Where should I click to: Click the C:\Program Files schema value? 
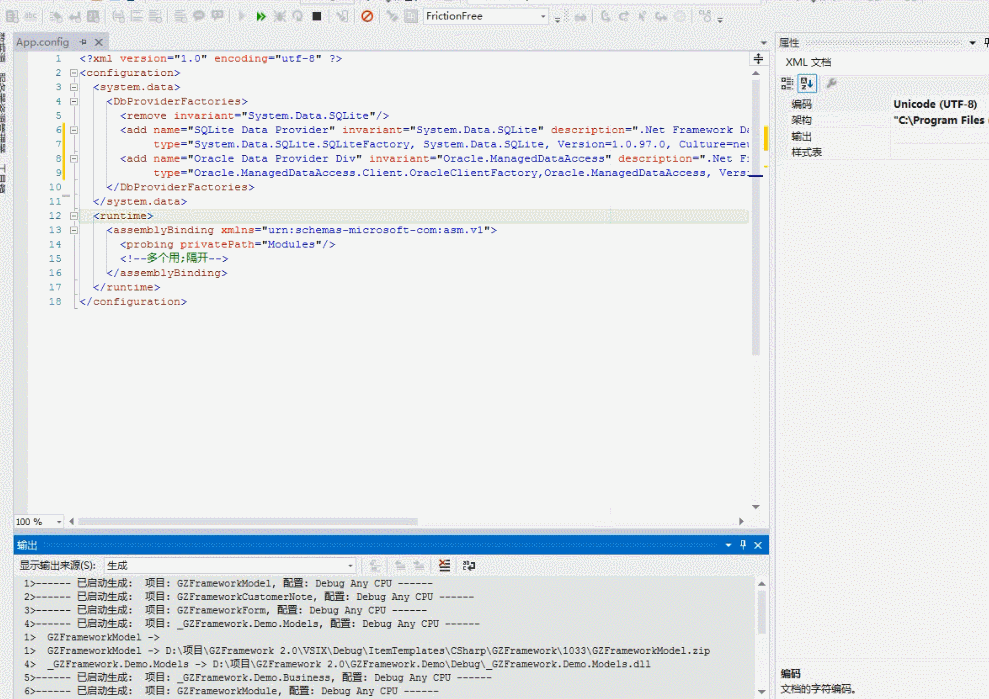click(940, 120)
